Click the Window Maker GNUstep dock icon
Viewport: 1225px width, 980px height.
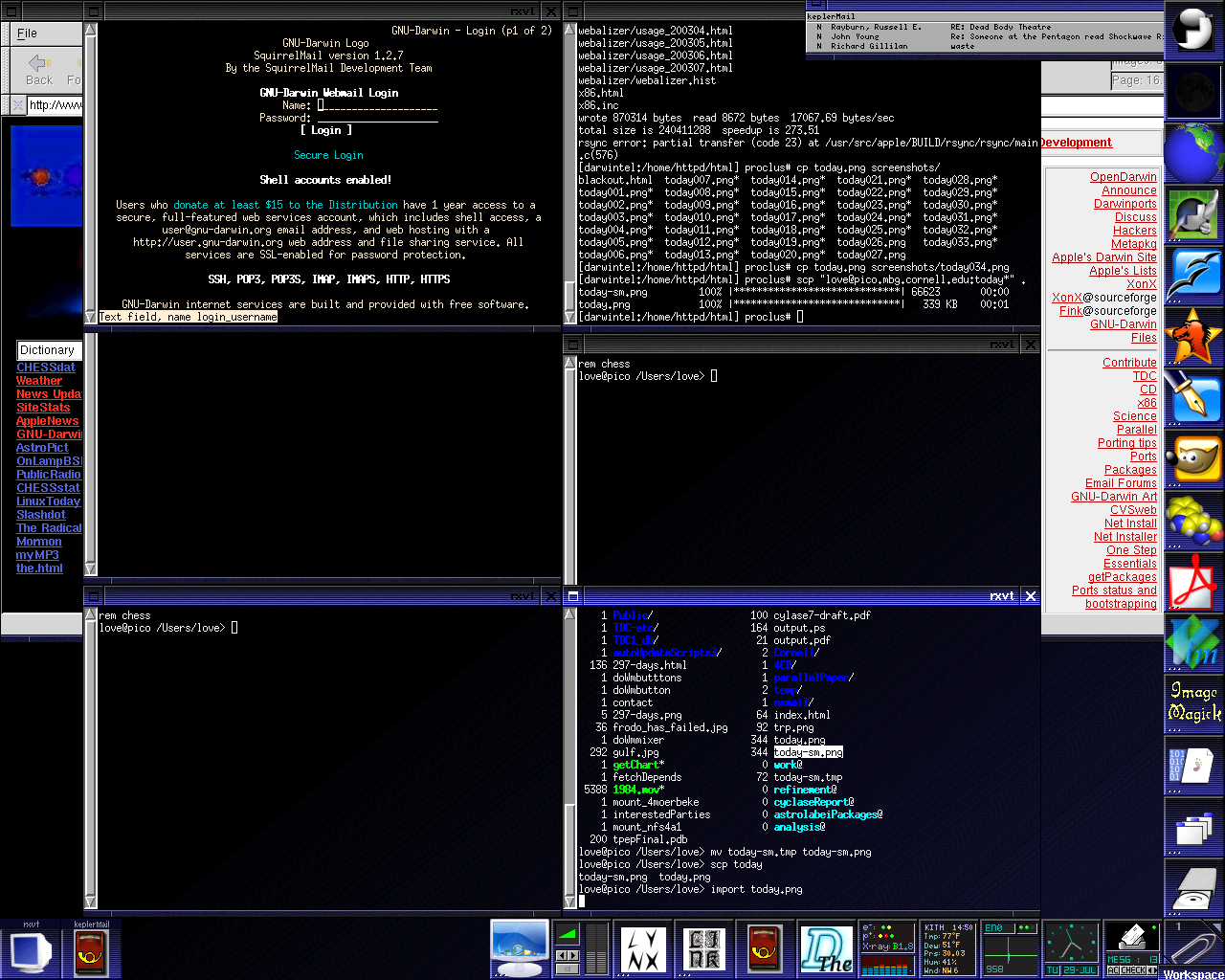[1193, 31]
